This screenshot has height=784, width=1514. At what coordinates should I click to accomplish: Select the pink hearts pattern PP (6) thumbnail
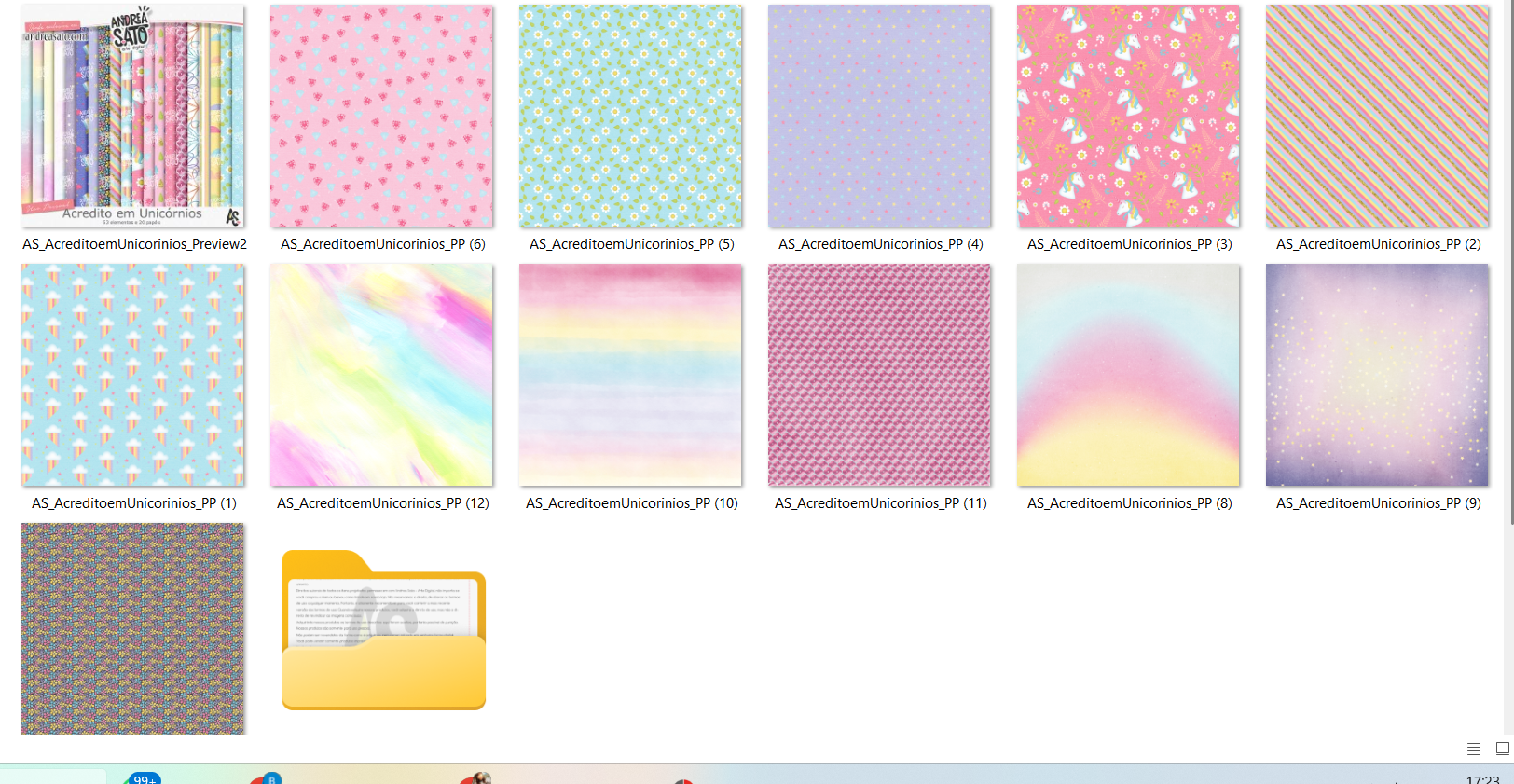coord(381,117)
